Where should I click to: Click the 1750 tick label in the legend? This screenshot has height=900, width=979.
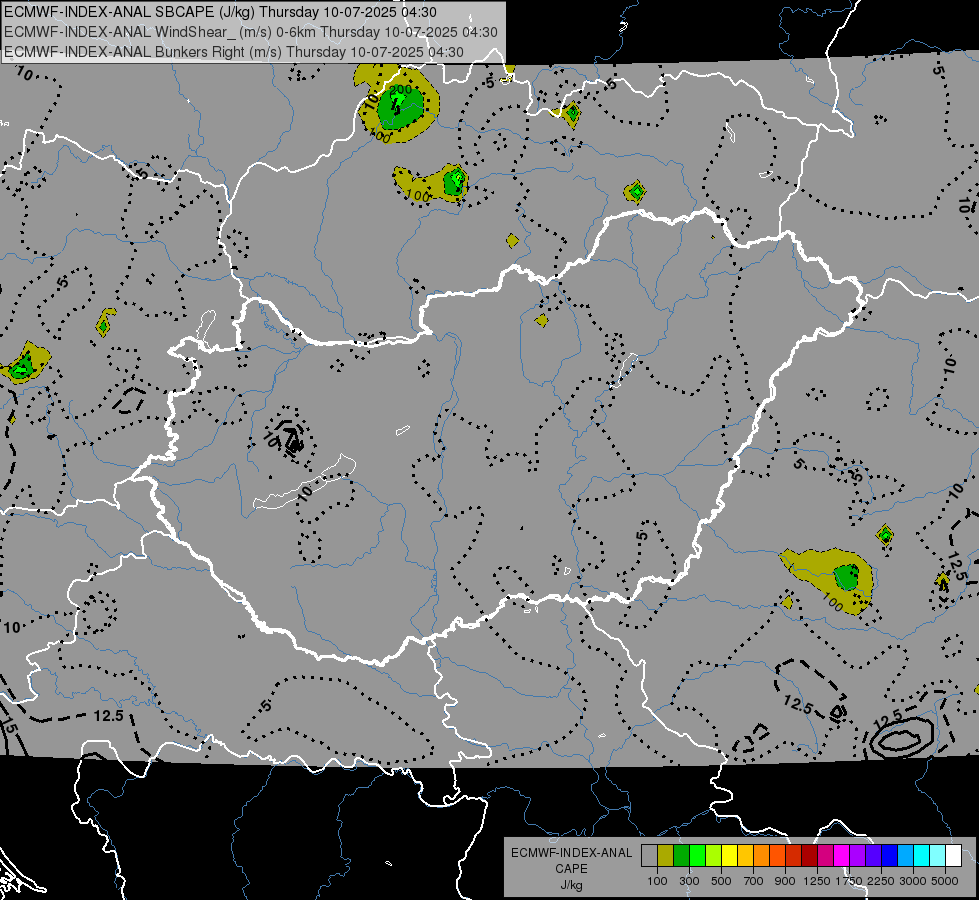[850, 881]
